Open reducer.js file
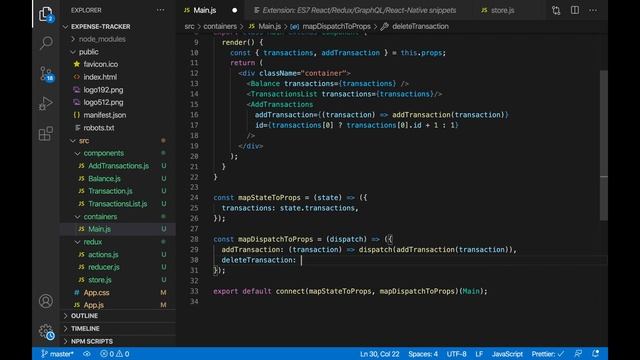 pos(104,267)
